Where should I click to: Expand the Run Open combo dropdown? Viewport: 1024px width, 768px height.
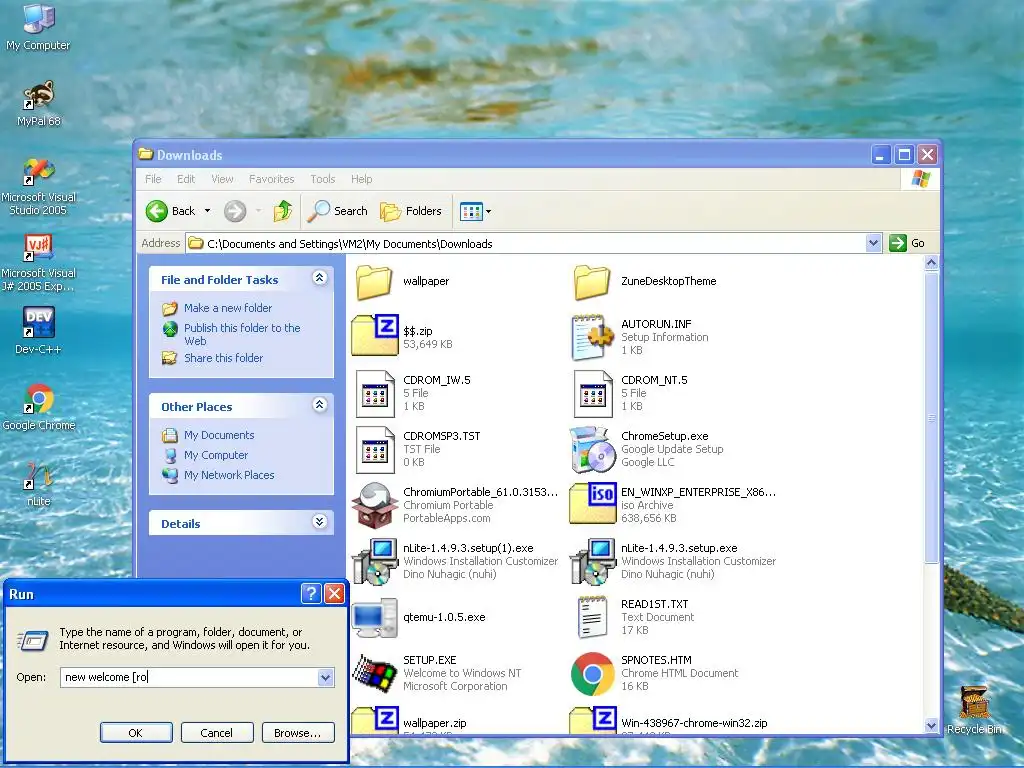tap(325, 677)
